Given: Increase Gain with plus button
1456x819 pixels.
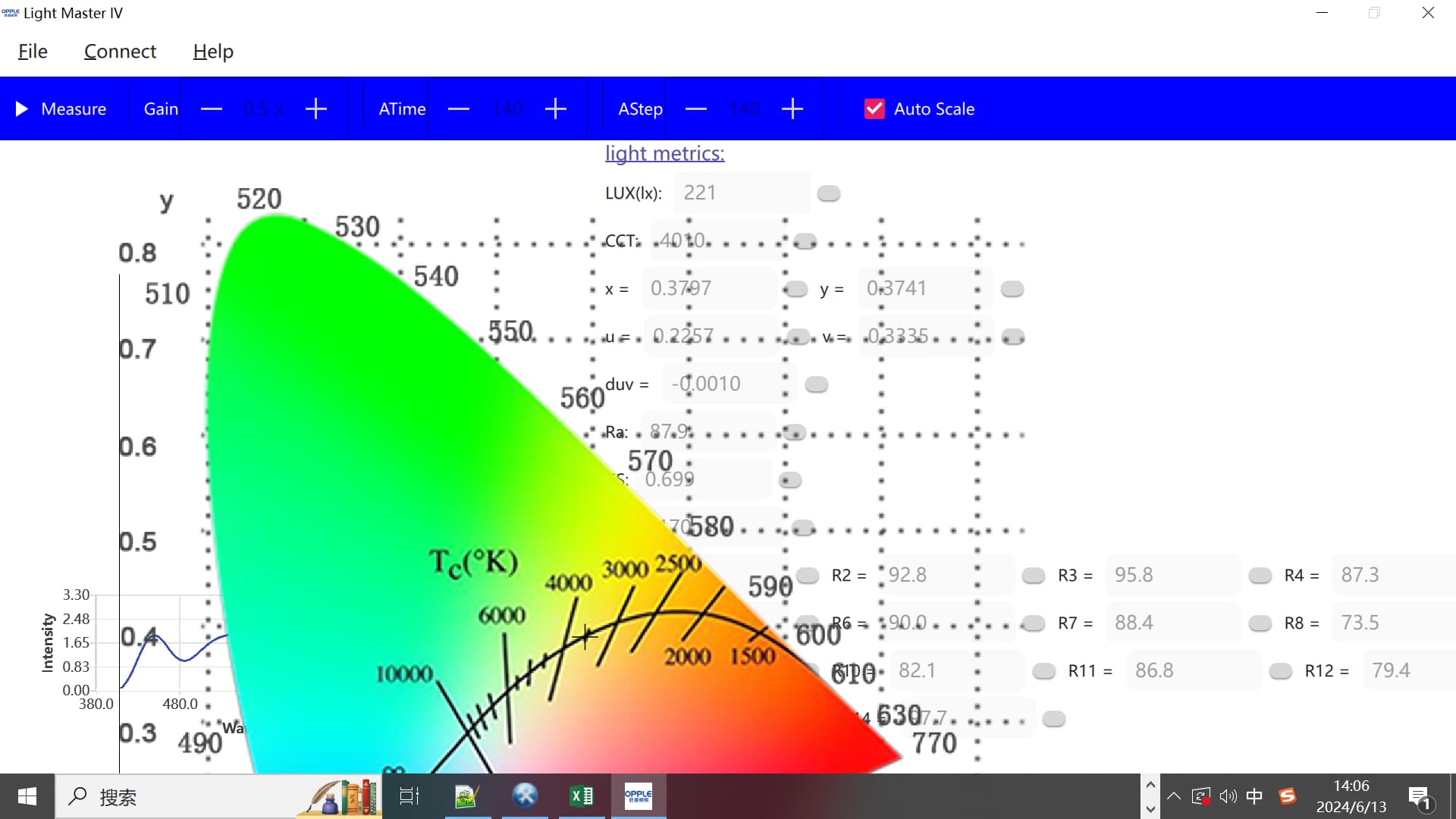Looking at the screenshot, I should coord(316,109).
